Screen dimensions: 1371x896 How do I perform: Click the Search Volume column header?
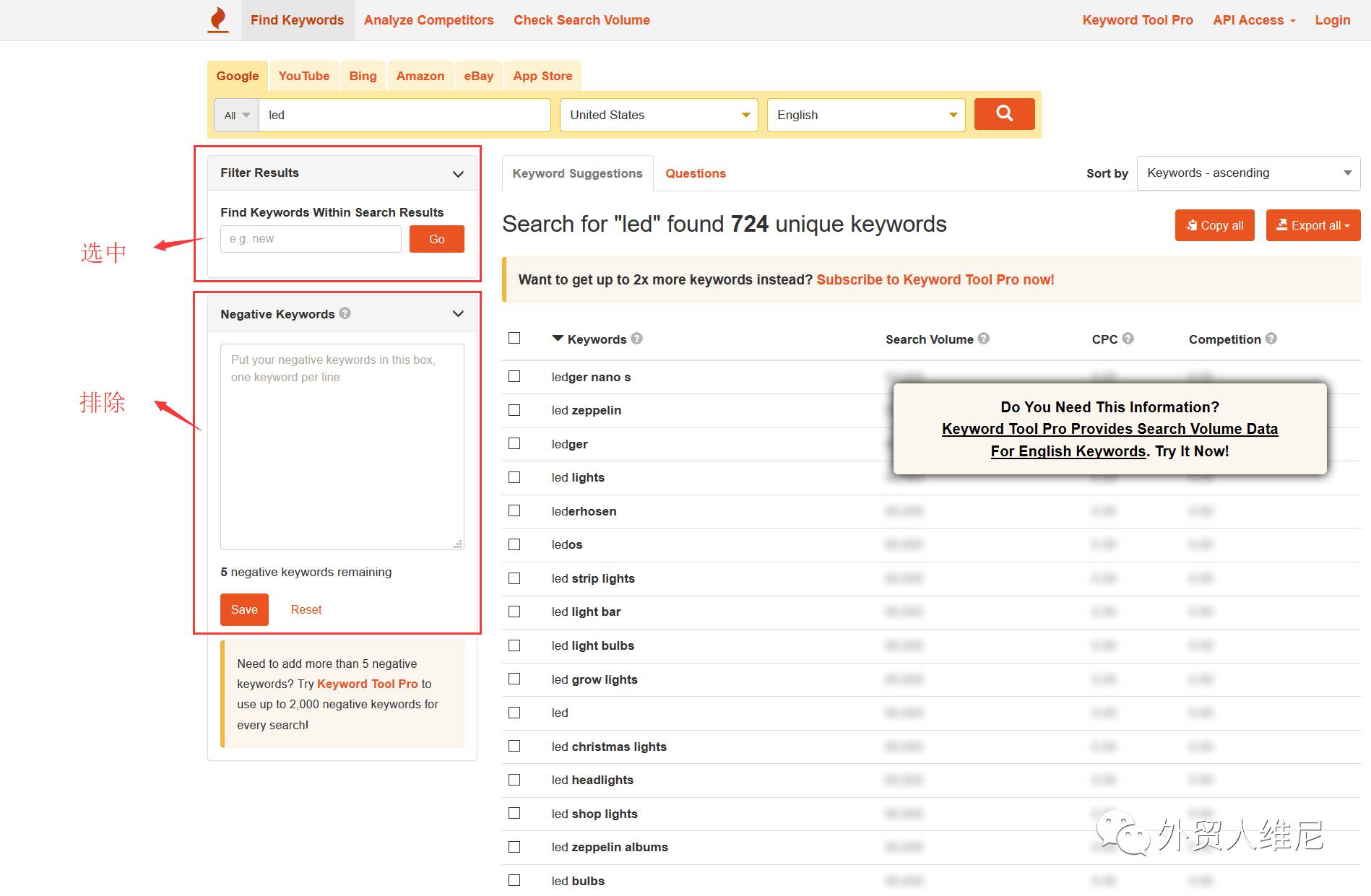tap(929, 339)
